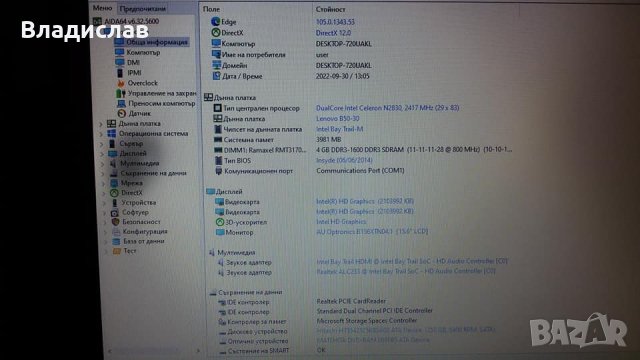
Task: Expand the Дисплей tree node
Action: [102, 154]
